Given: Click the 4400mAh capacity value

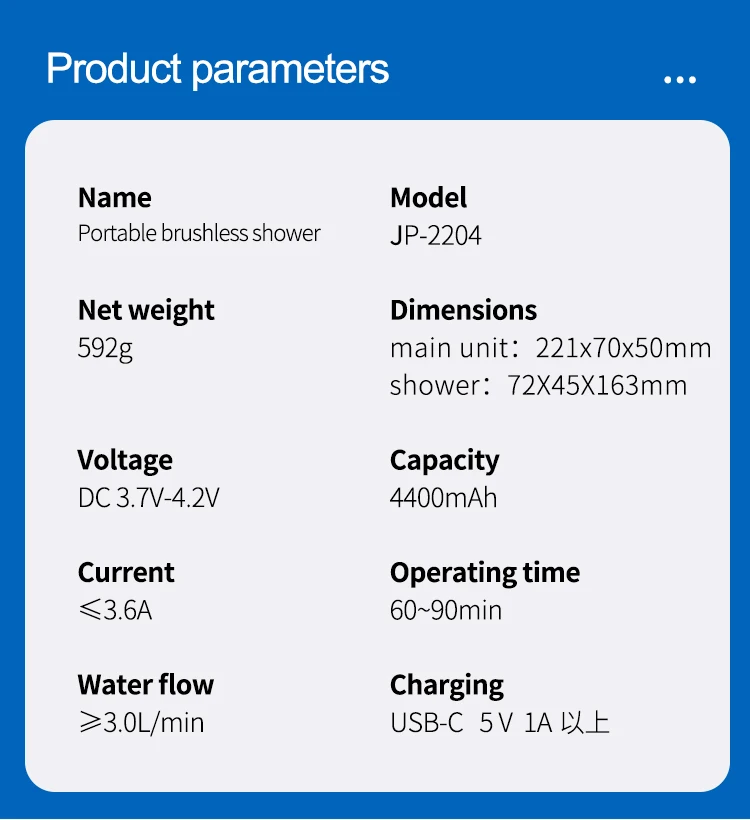Looking at the screenshot, I should tap(443, 498).
